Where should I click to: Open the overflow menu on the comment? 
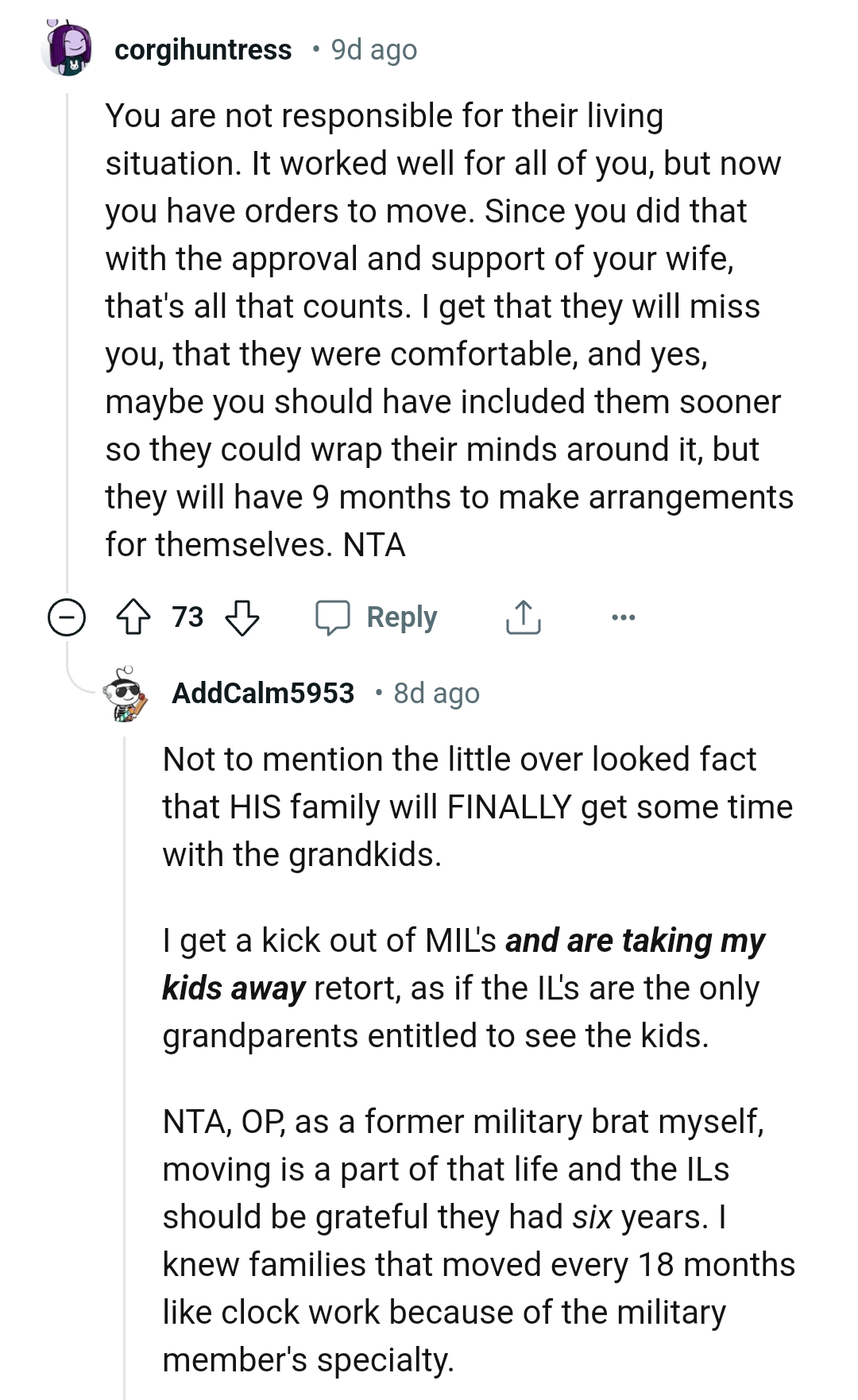coord(623,616)
